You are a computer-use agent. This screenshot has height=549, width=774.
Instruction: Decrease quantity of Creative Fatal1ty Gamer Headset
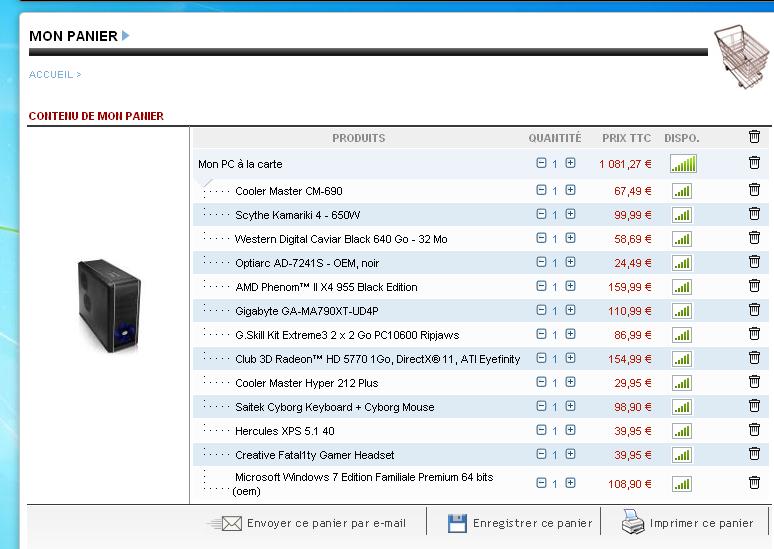[542, 454]
